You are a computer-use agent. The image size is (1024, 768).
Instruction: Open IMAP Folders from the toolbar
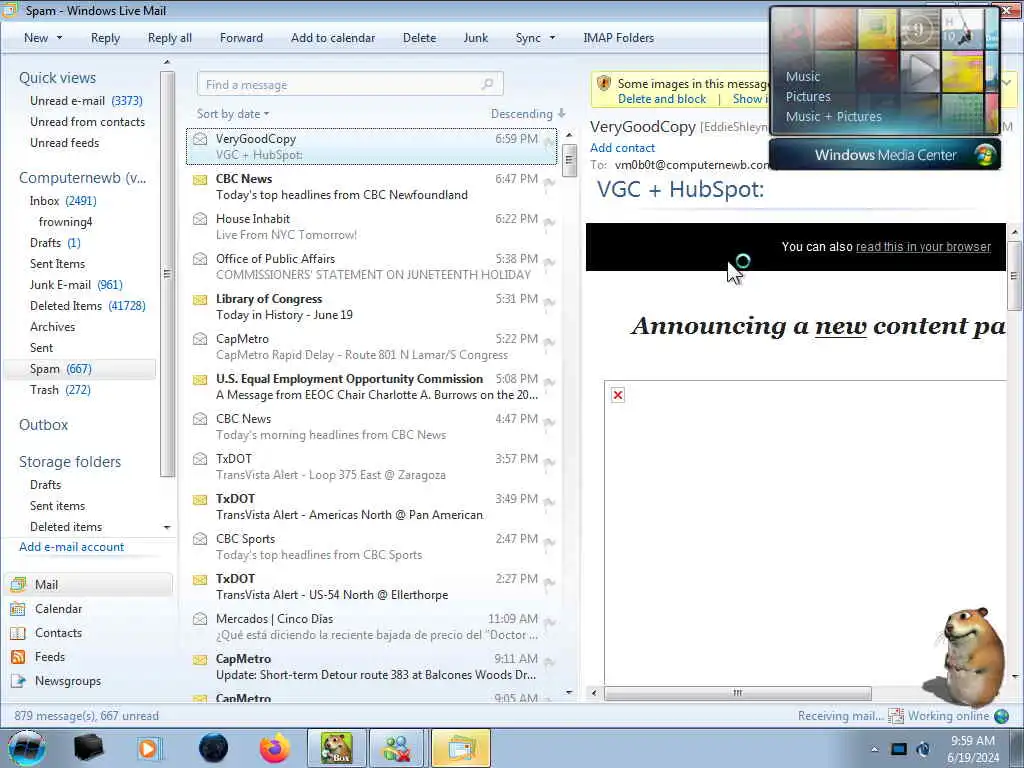(x=618, y=38)
